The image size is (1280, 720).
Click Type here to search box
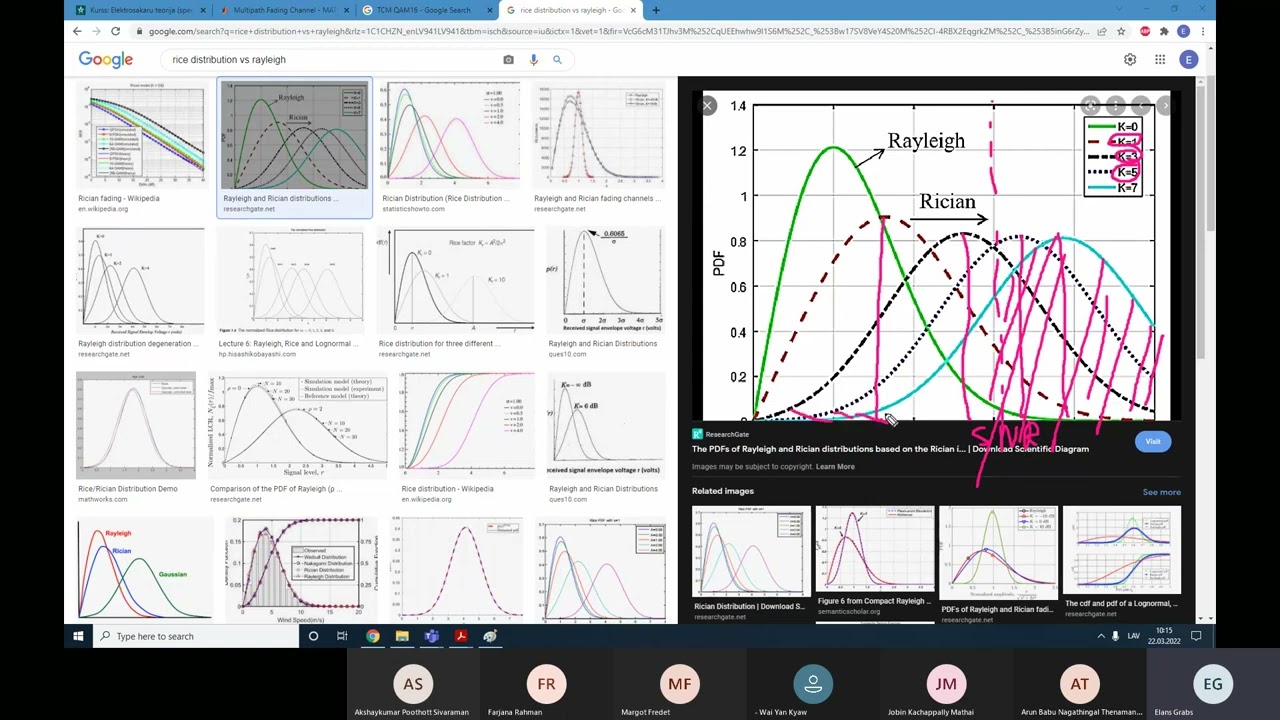[195, 636]
